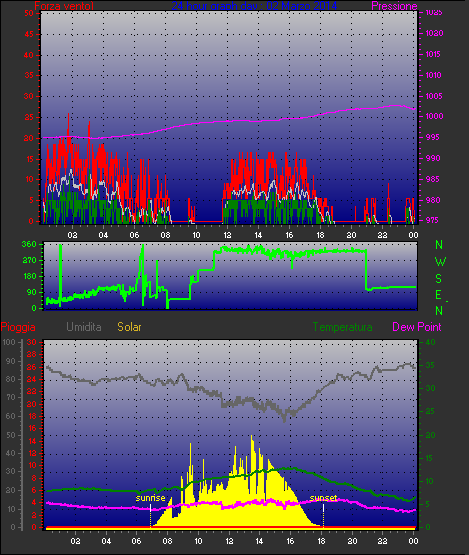The width and height of the screenshot is (469, 555).
Task: Select the '26' red rain axis value
Action: pos(32,367)
